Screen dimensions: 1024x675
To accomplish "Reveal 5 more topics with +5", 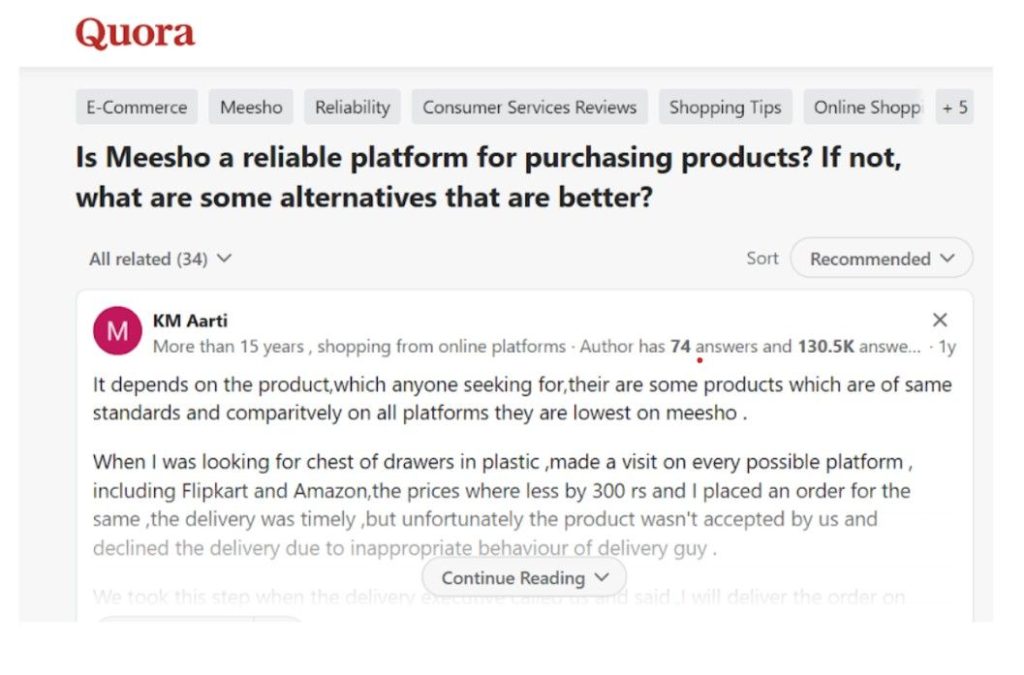I will tap(953, 107).
